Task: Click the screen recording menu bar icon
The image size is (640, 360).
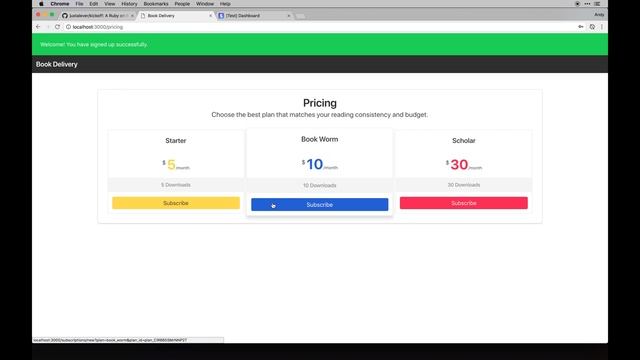Action: pyautogui.click(x=577, y=4)
